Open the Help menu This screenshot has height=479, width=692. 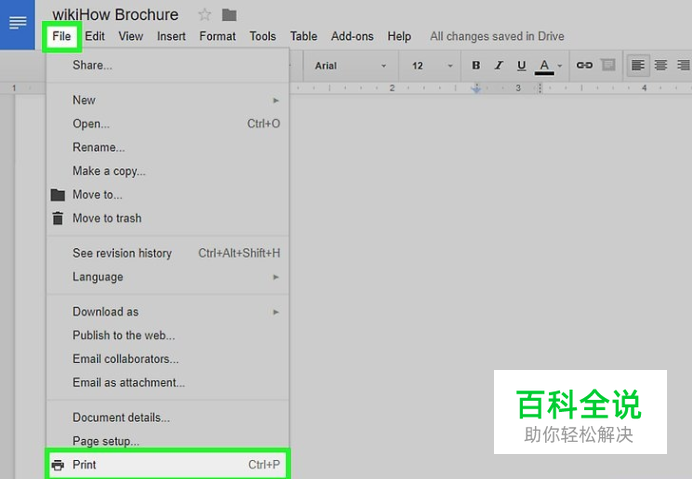(x=399, y=36)
